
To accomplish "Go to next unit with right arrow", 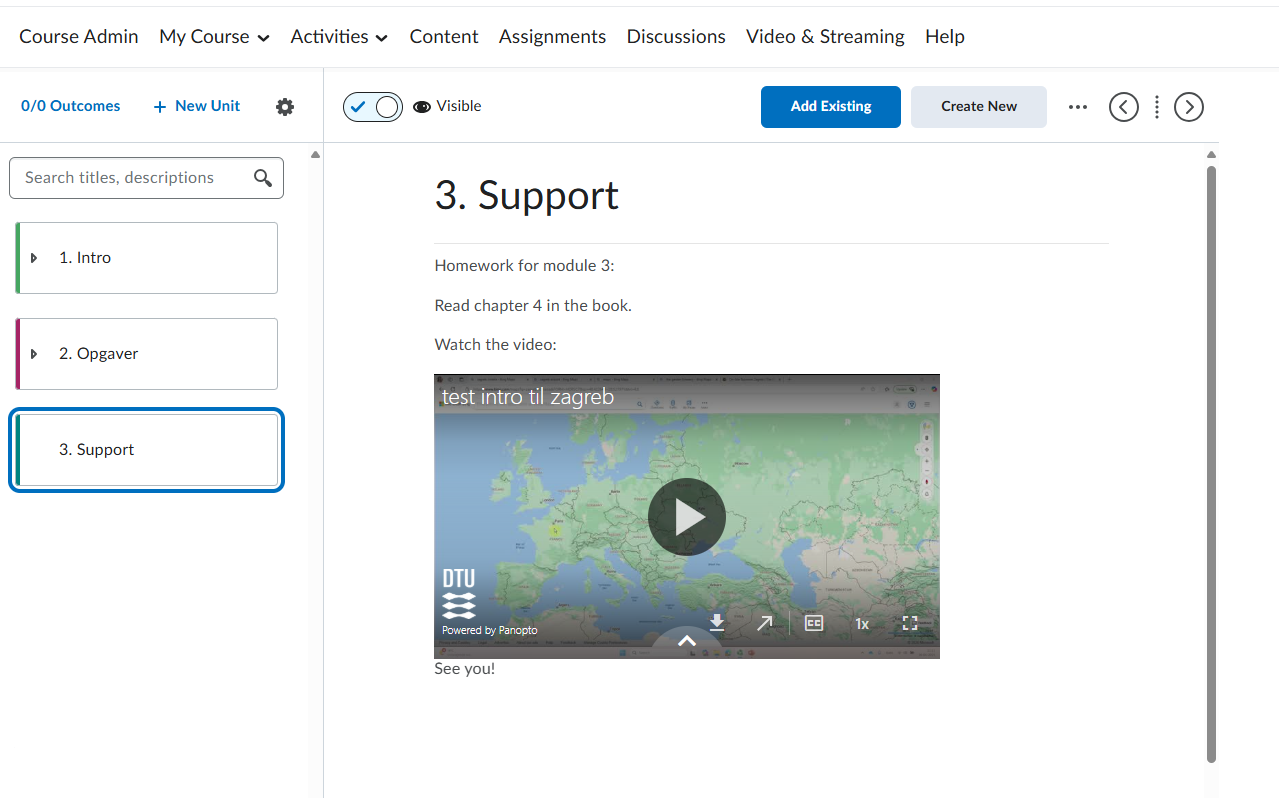I will point(1188,107).
